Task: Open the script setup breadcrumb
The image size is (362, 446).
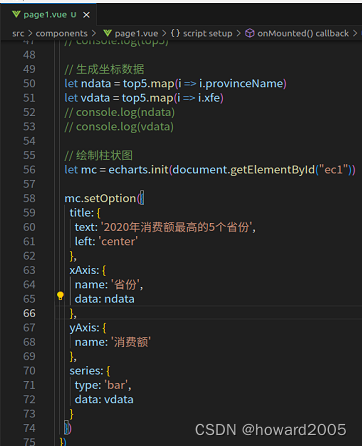Action: [208, 33]
